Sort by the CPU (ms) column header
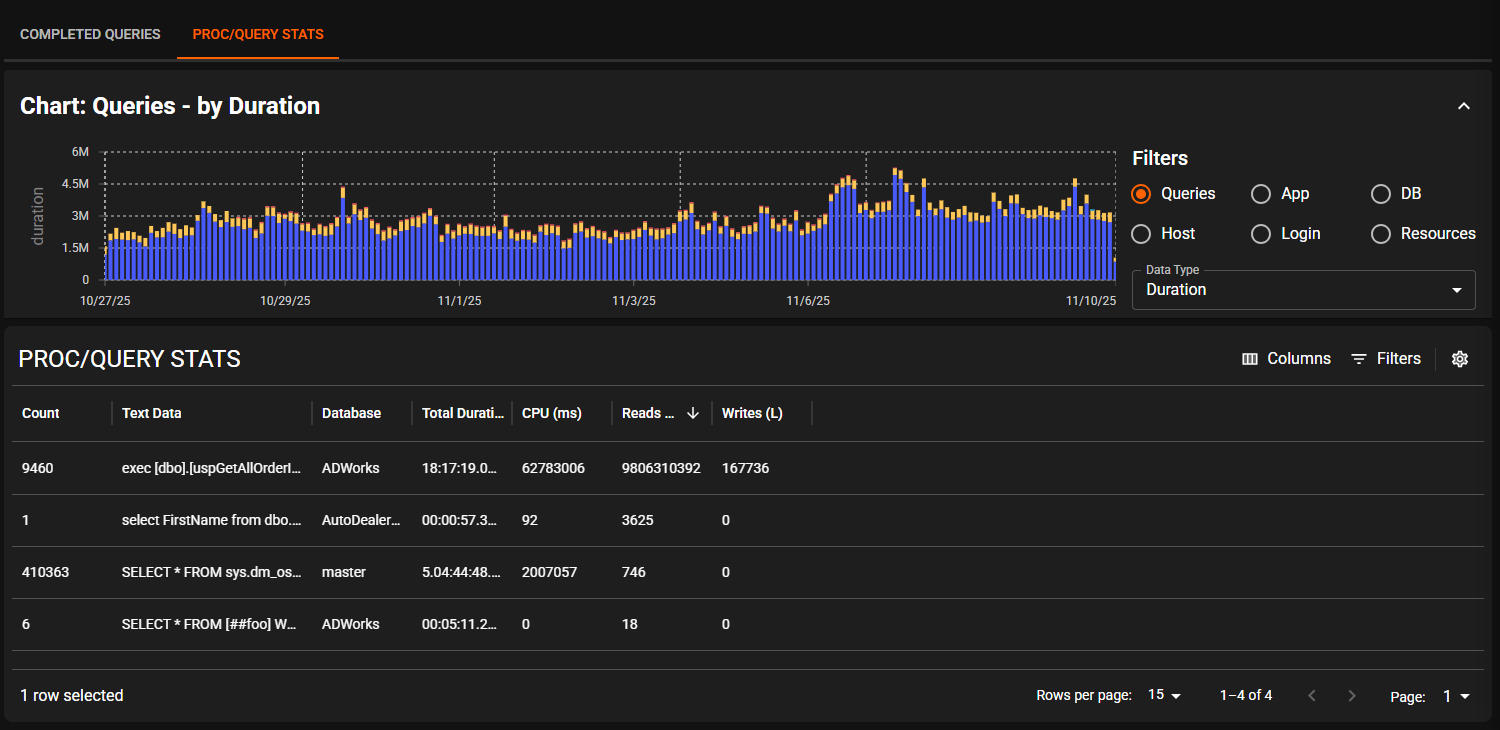This screenshot has height=730, width=1500. 552,414
